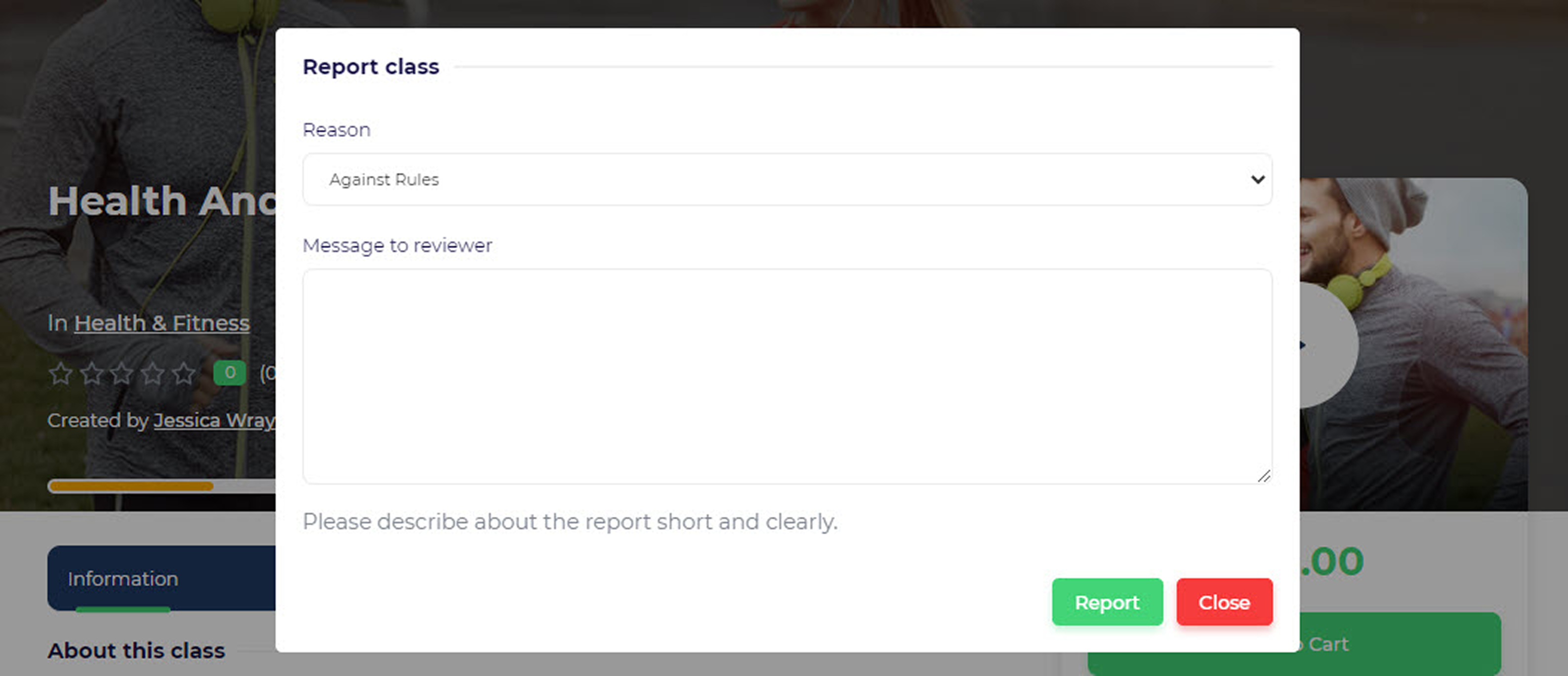Click the fifth rating star
1568x676 pixels.
click(183, 373)
